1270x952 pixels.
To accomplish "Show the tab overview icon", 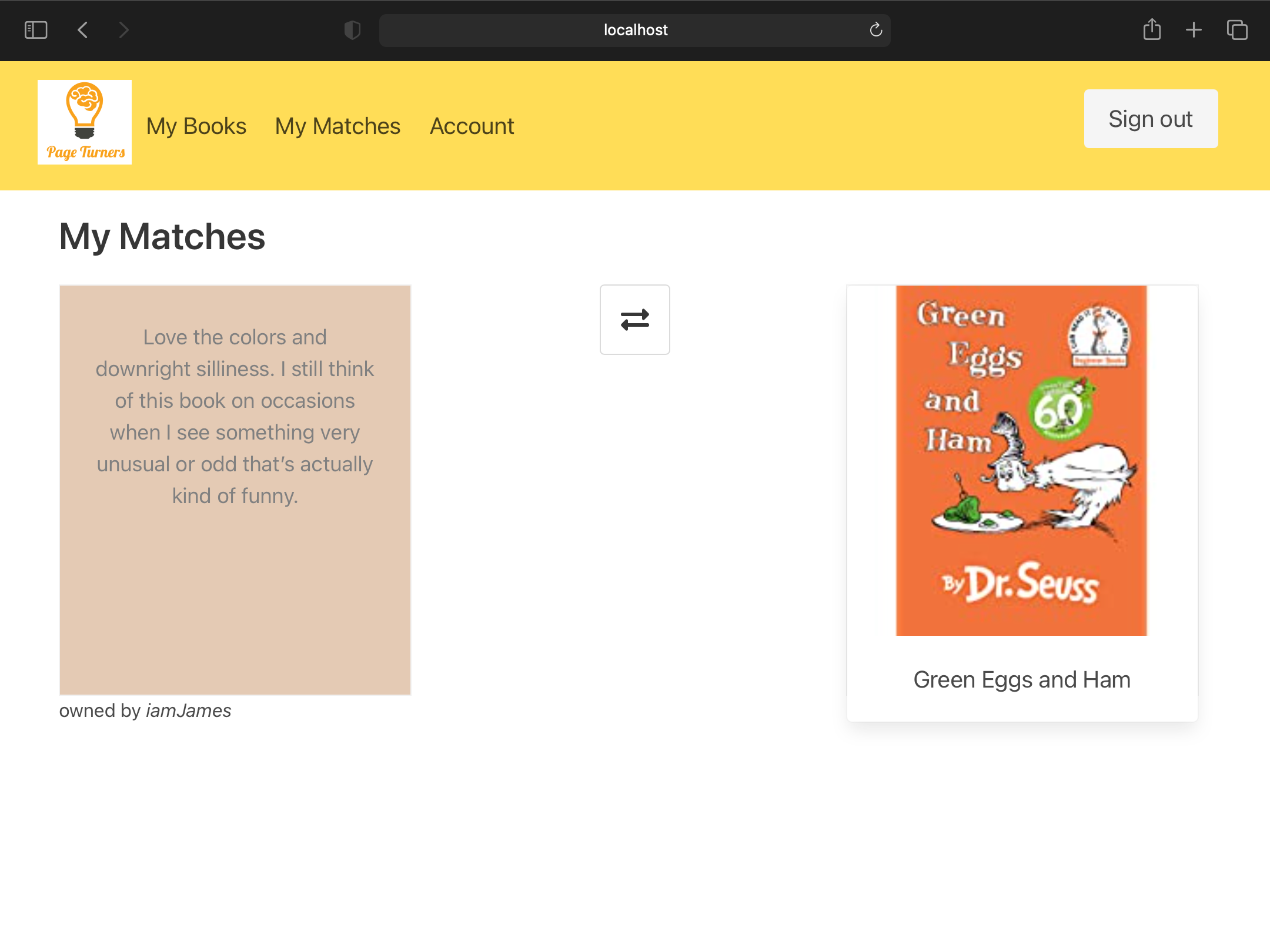I will pos(1237,30).
